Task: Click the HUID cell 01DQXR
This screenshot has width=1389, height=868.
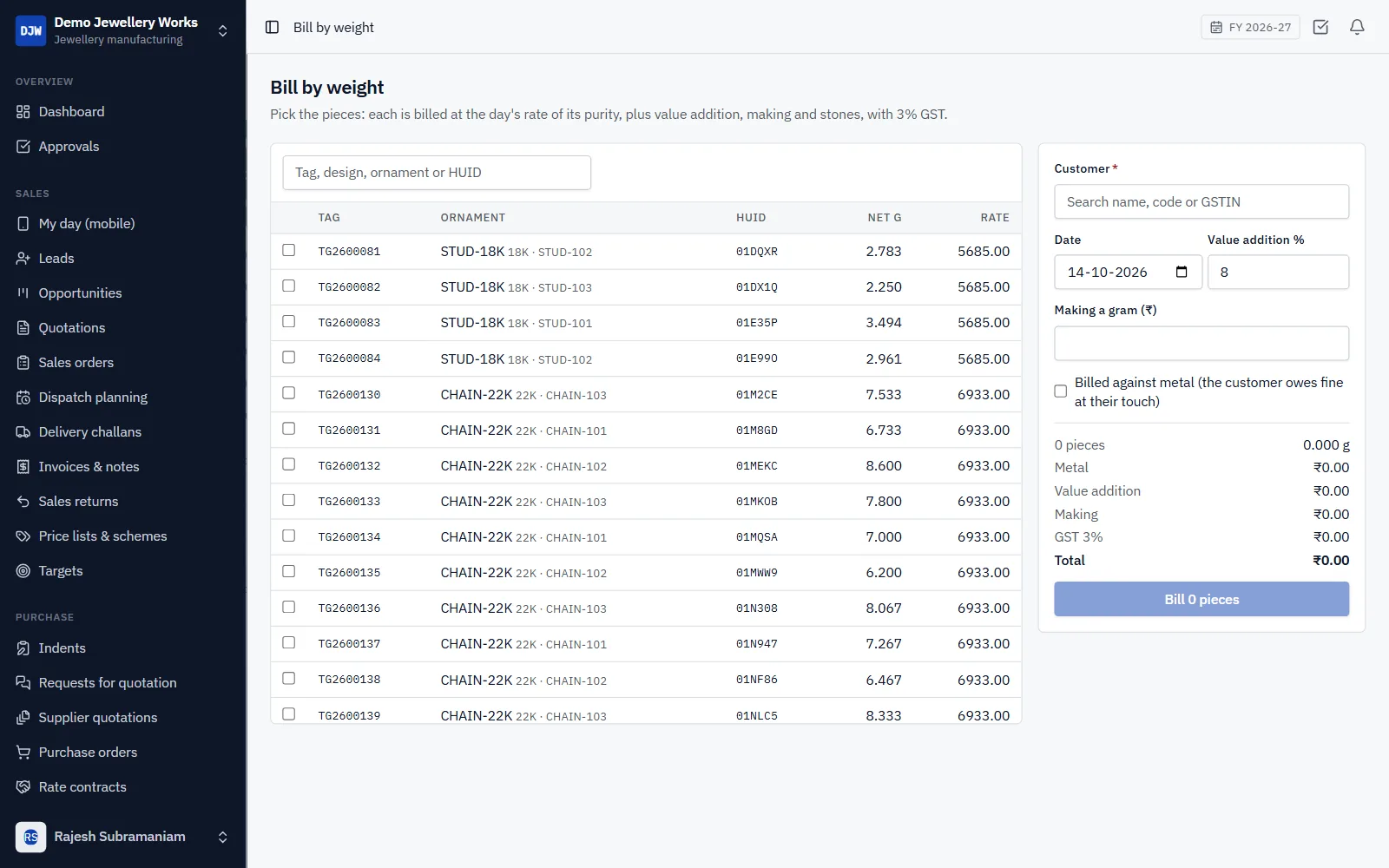Action: coord(757,252)
